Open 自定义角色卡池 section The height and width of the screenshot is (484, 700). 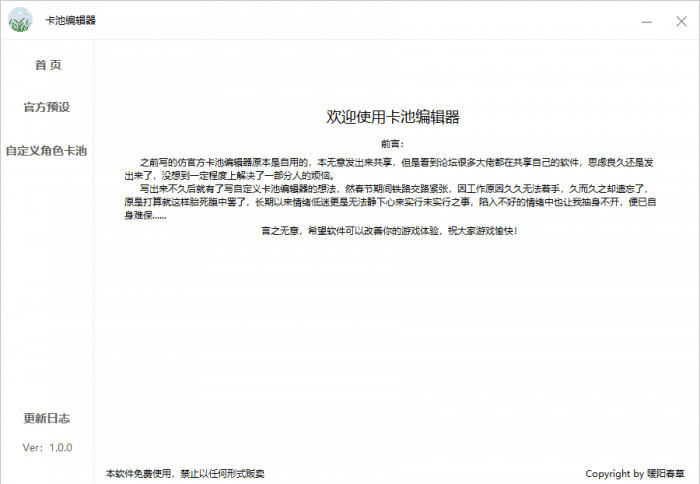[46, 151]
